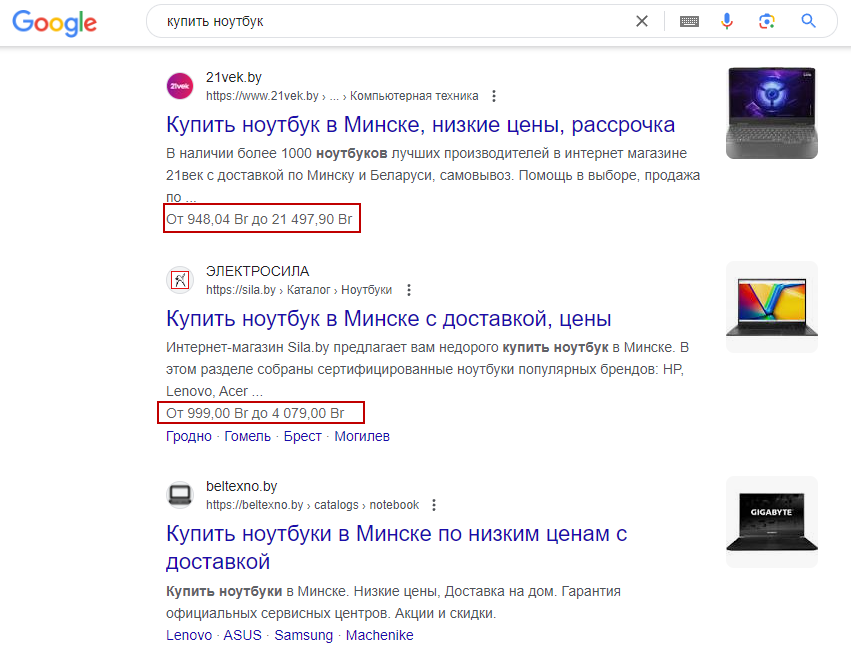Image resolution: width=851 pixels, height=650 pixels.
Task: Open the Machenike sitelink
Action: [379, 635]
